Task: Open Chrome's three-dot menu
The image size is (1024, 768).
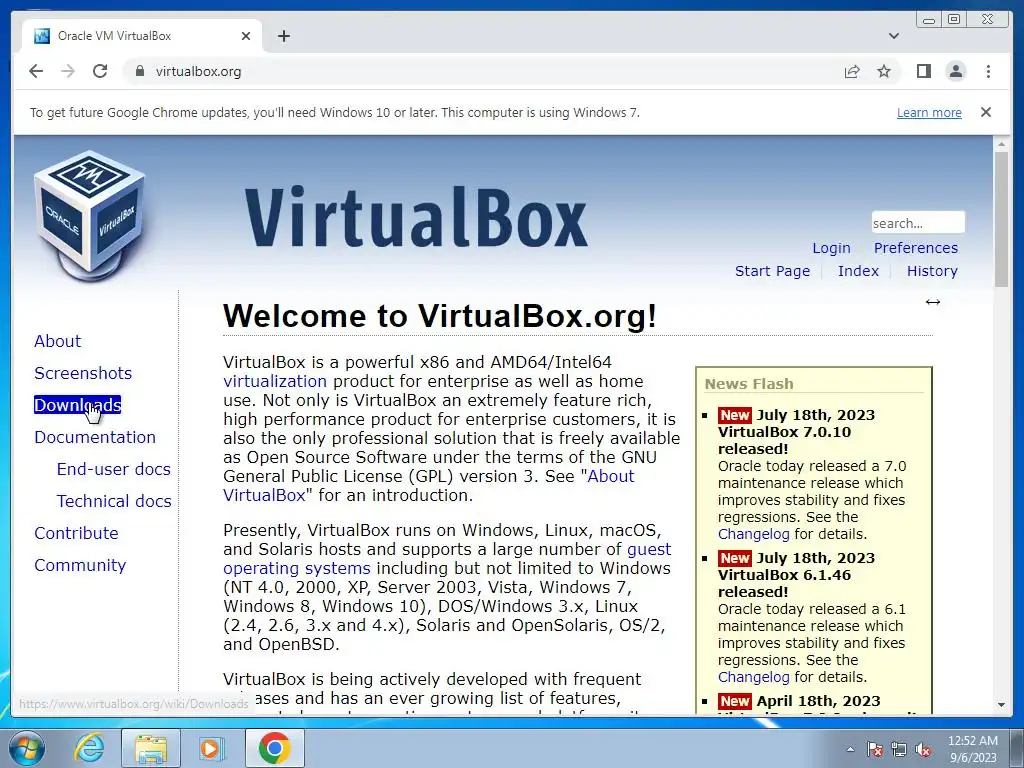Action: [x=988, y=71]
